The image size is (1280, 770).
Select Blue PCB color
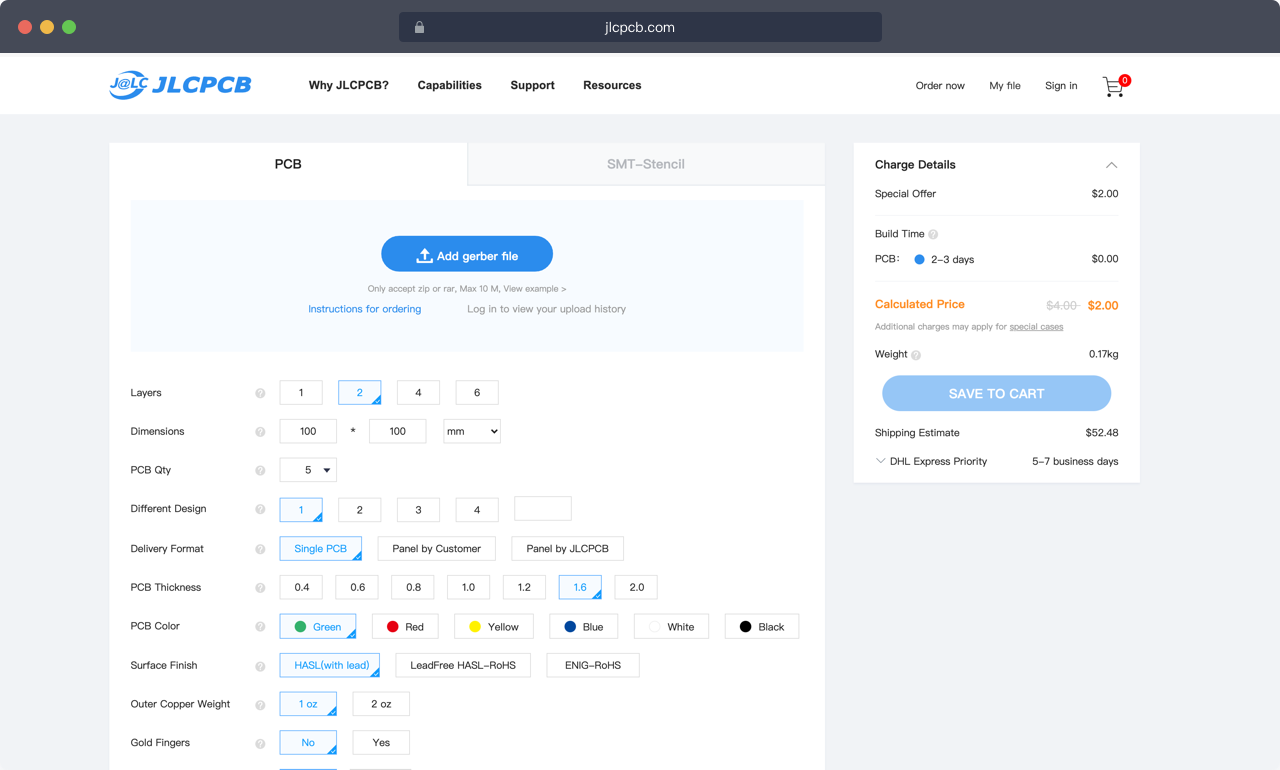tap(584, 626)
